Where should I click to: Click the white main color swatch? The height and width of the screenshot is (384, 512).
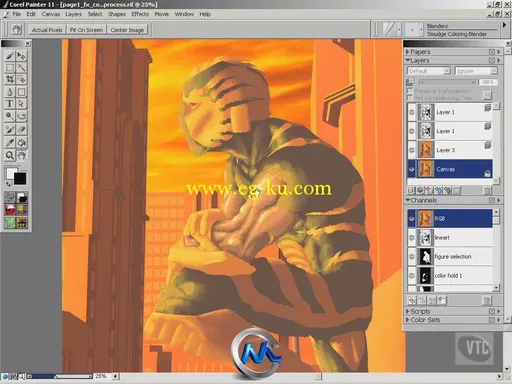pyautogui.click(x=10, y=173)
